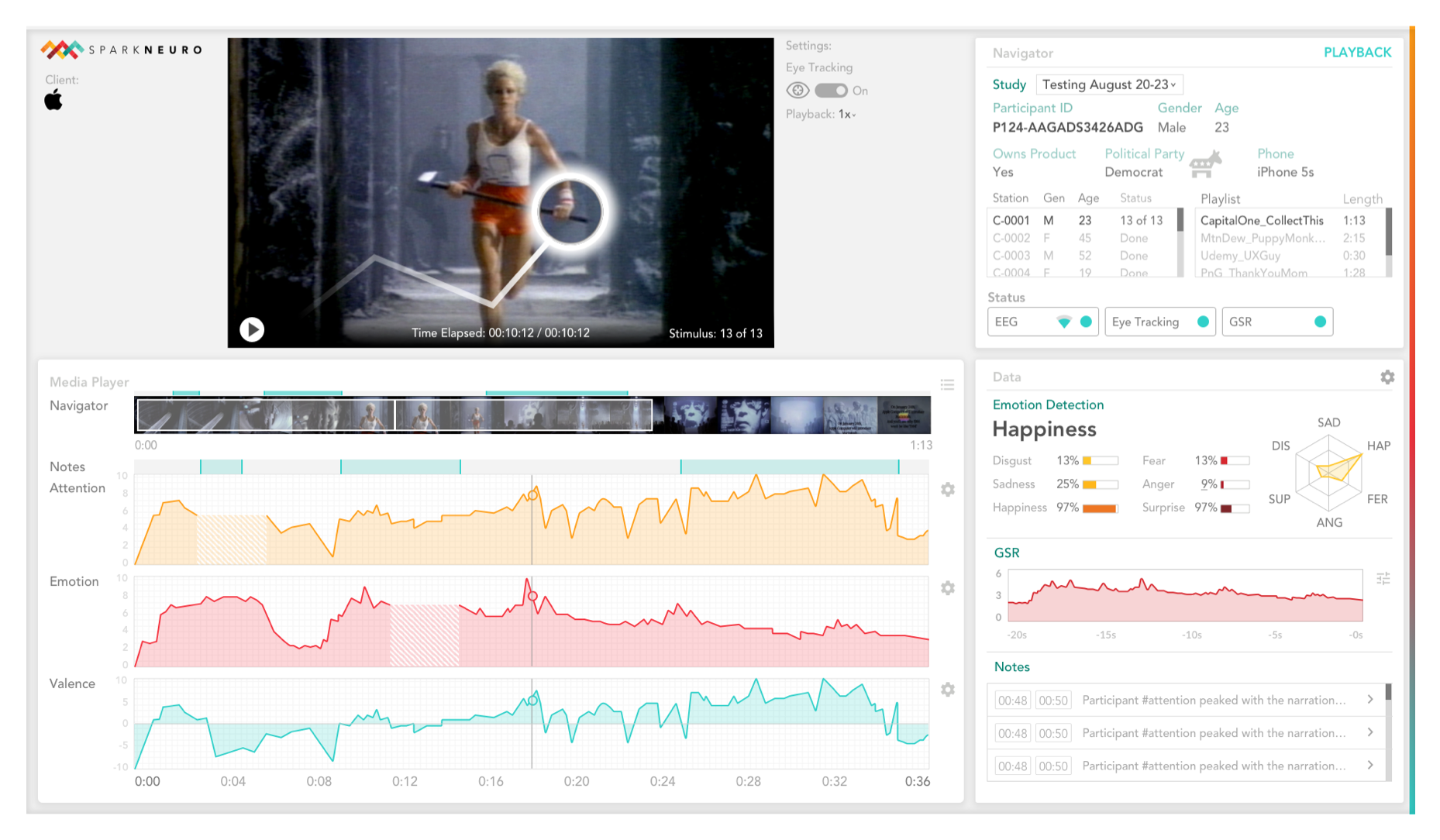Open the Study dropdown Testing August 20-23

click(1109, 84)
